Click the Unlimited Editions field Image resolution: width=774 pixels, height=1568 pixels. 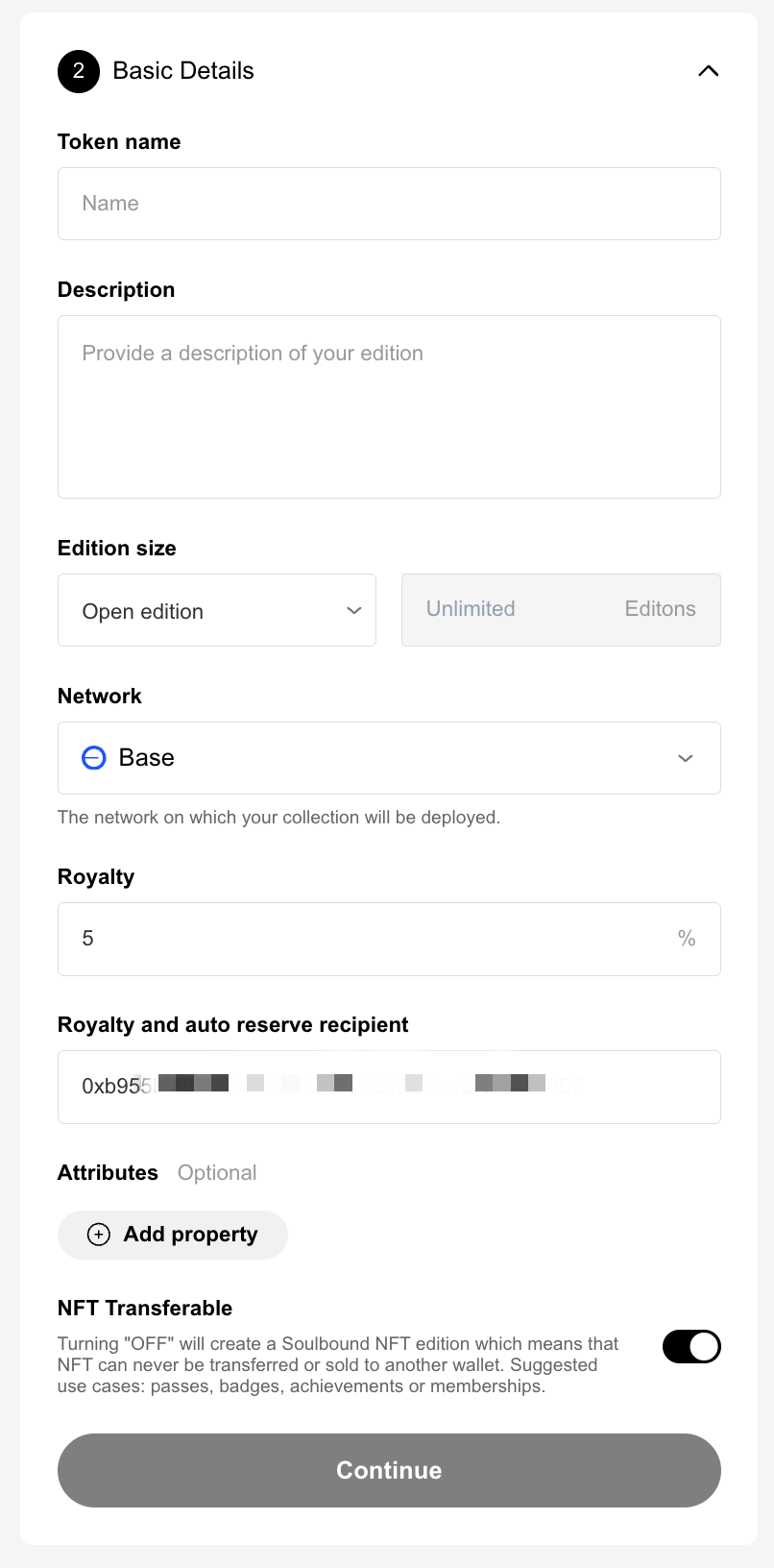(561, 610)
